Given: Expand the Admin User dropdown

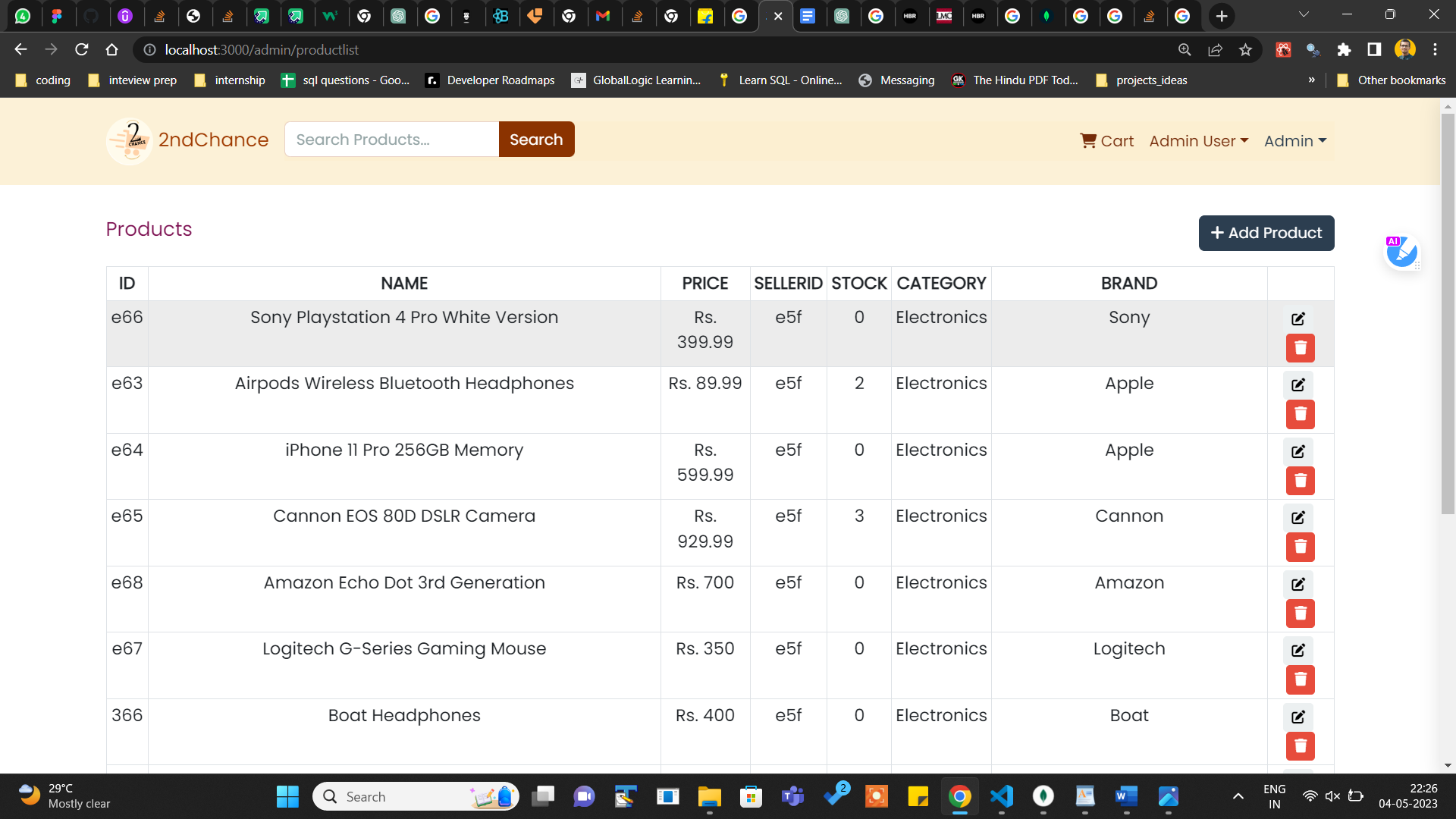Looking at the screenshot, I should pyautogui.click(x=1198, y=141).
